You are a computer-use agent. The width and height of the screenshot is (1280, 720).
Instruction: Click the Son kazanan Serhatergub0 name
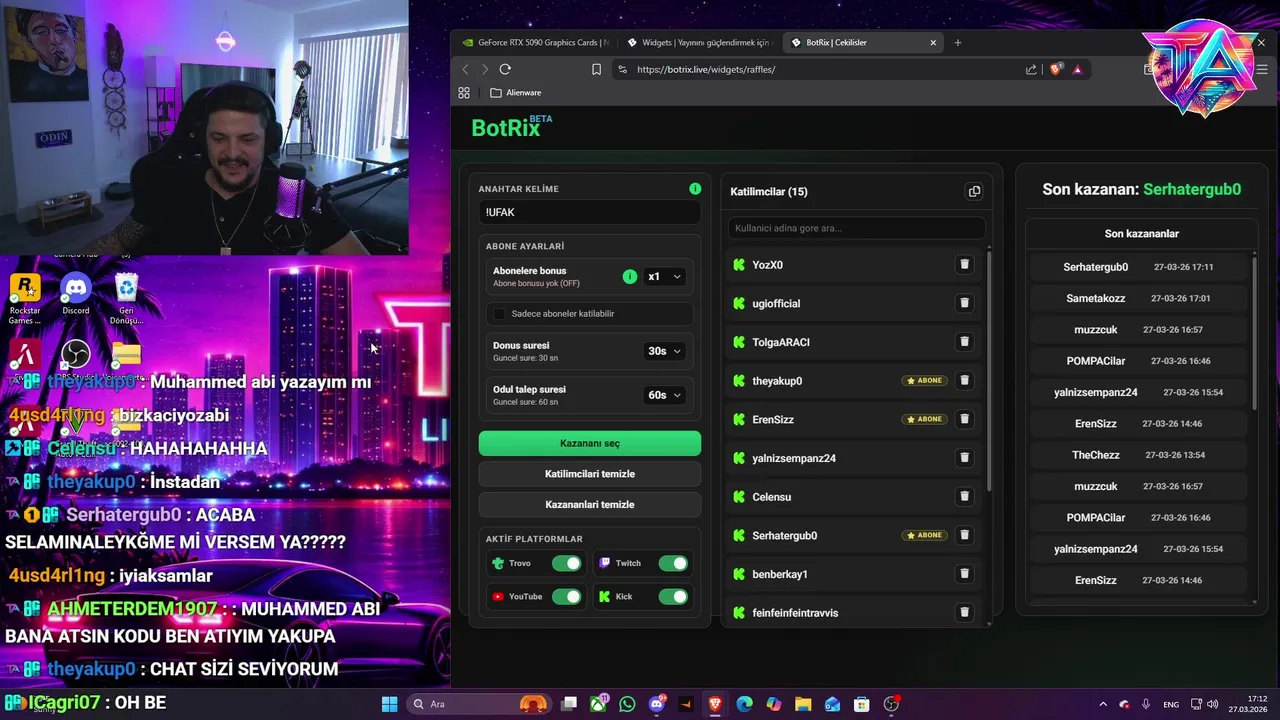coord(1192,189)
